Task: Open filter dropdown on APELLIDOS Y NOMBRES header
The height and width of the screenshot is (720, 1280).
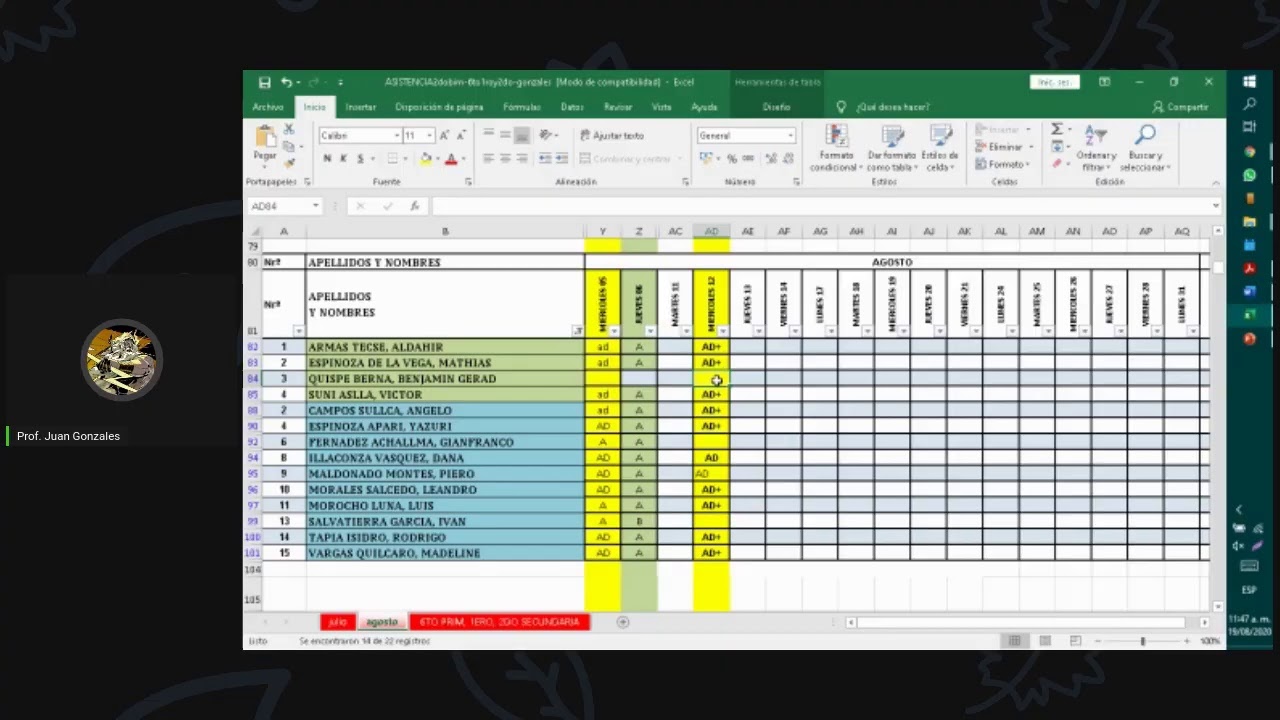Action: (578, 331)
